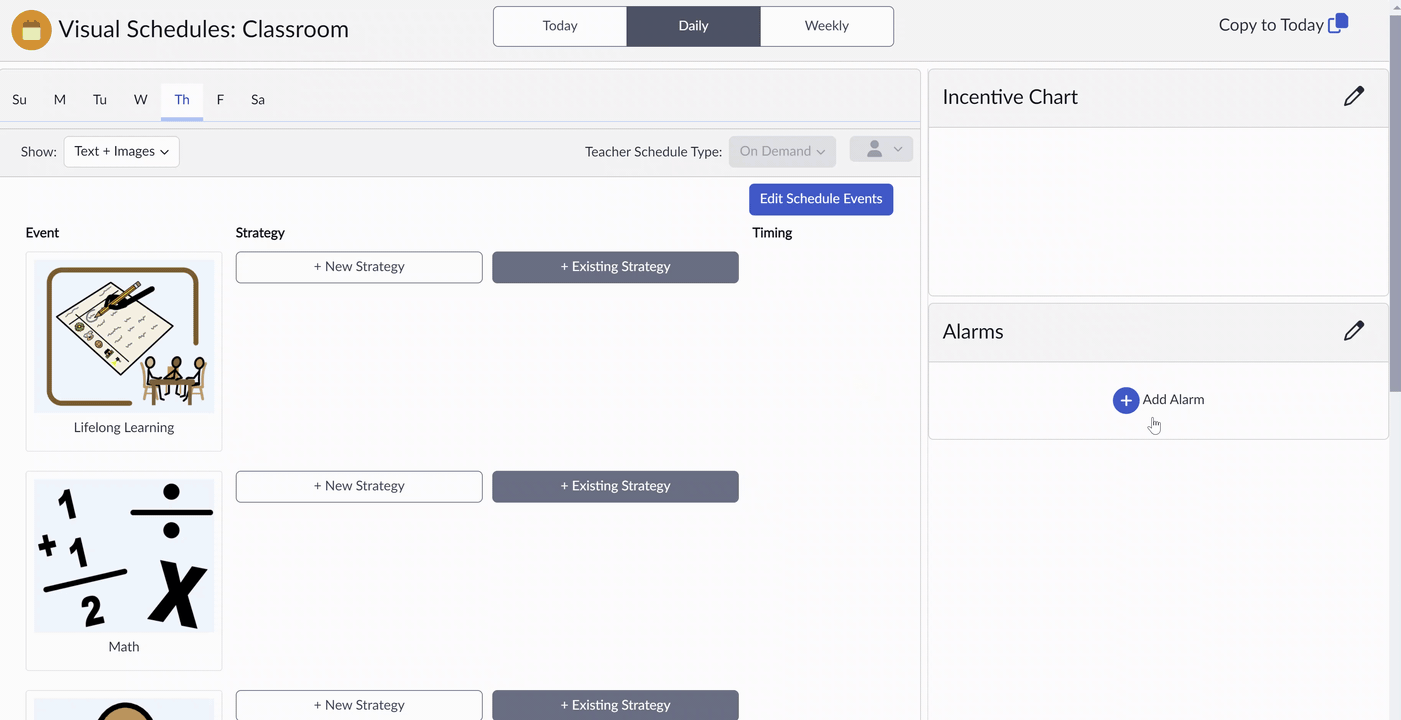Click the Math caption text
The image size is (1401, 720).
(124, 647)
